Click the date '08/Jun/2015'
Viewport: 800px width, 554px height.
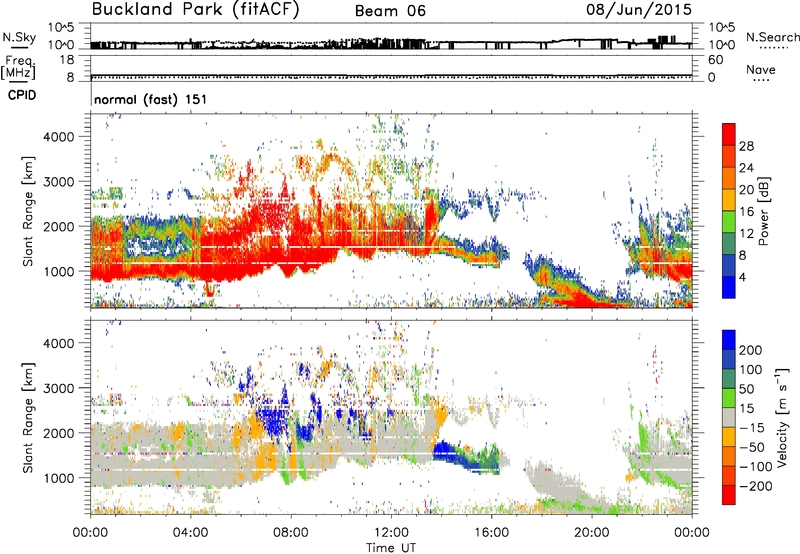[x=639, y=9]
